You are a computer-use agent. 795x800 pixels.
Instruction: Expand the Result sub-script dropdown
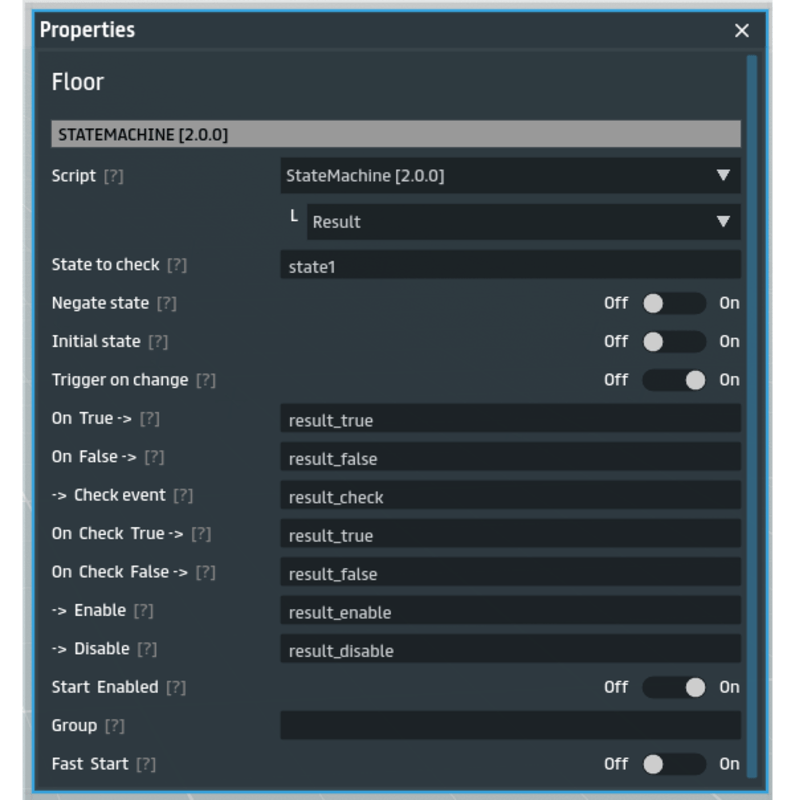[x=523, y=222]
